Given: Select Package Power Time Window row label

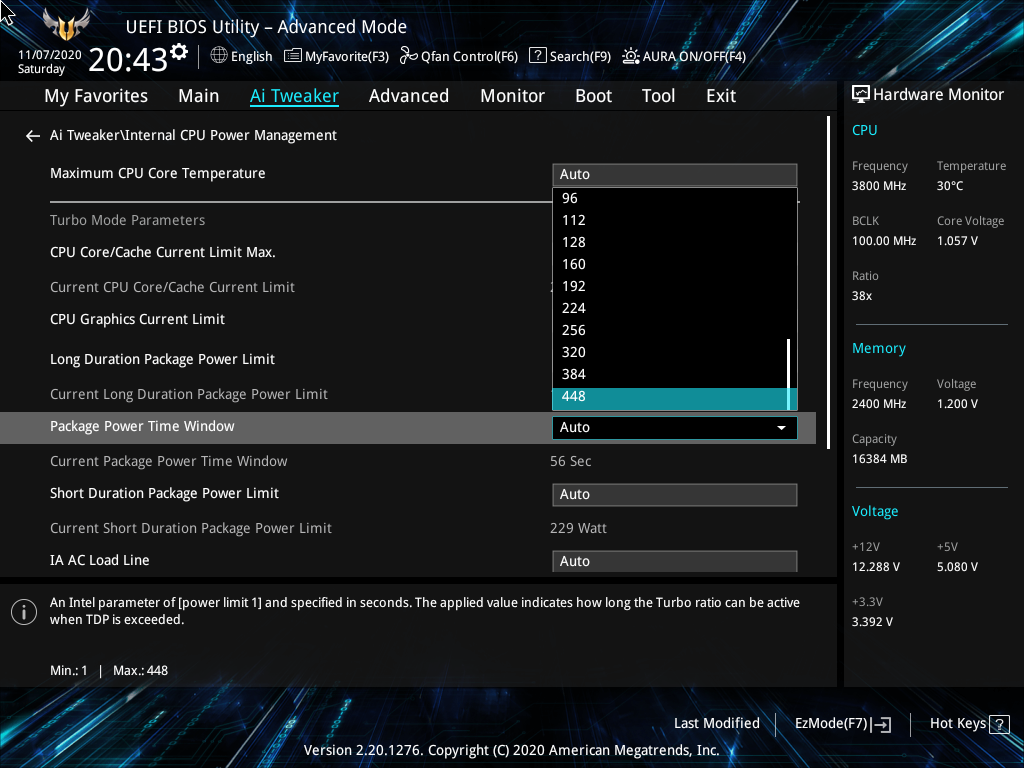Looking at the screenshot, I should 142,426.
